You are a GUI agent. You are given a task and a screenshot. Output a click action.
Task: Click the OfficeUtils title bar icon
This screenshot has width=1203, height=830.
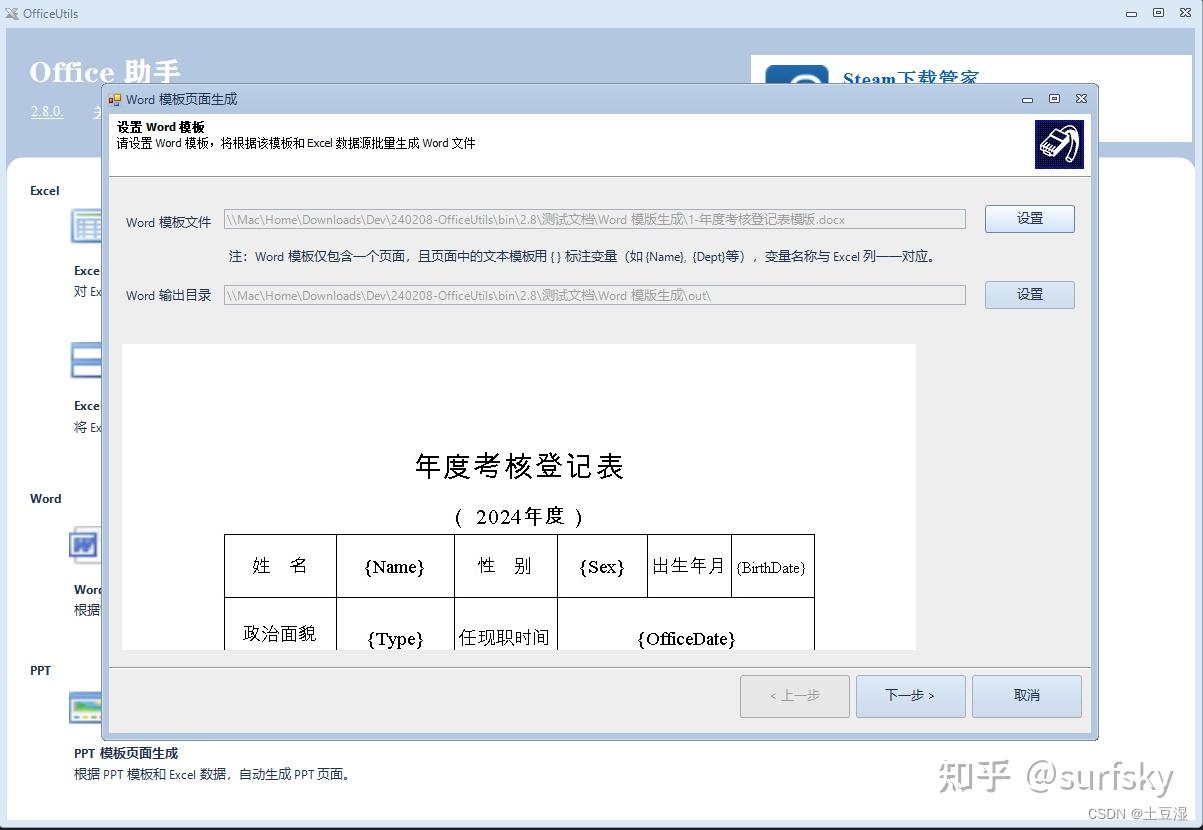tap(11, 13)
